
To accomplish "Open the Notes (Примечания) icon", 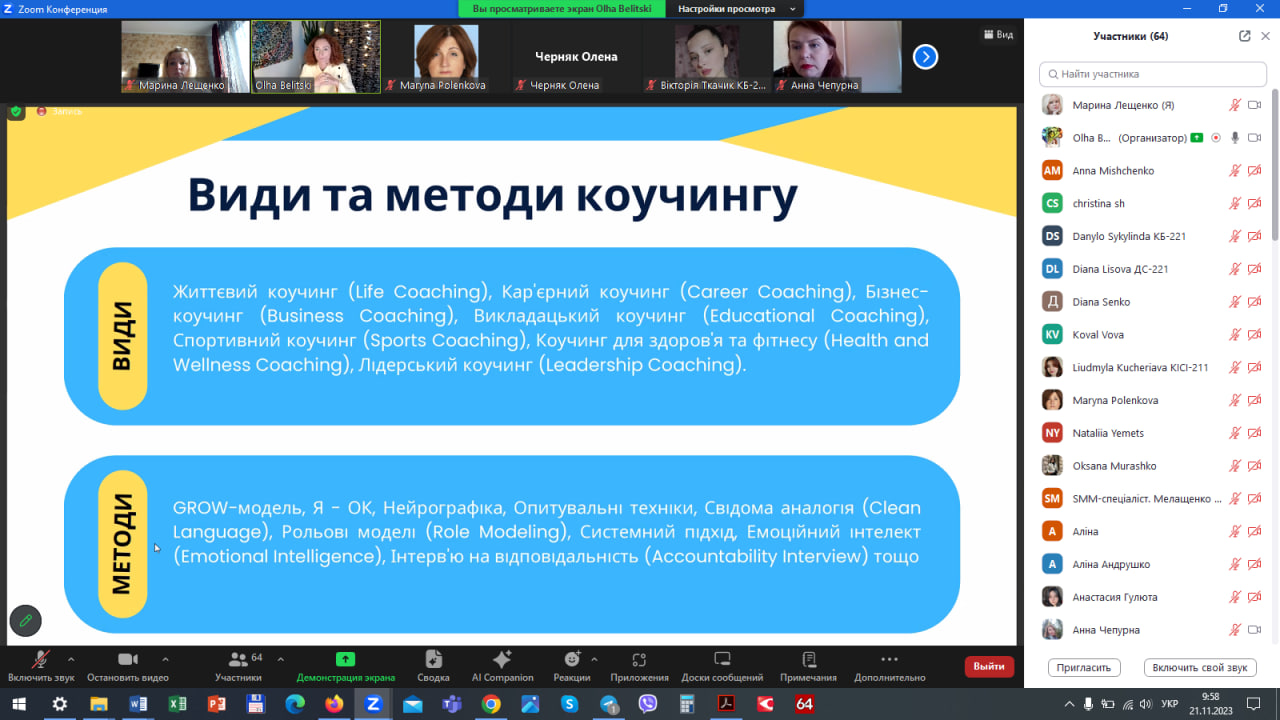I will pos(808,665).
